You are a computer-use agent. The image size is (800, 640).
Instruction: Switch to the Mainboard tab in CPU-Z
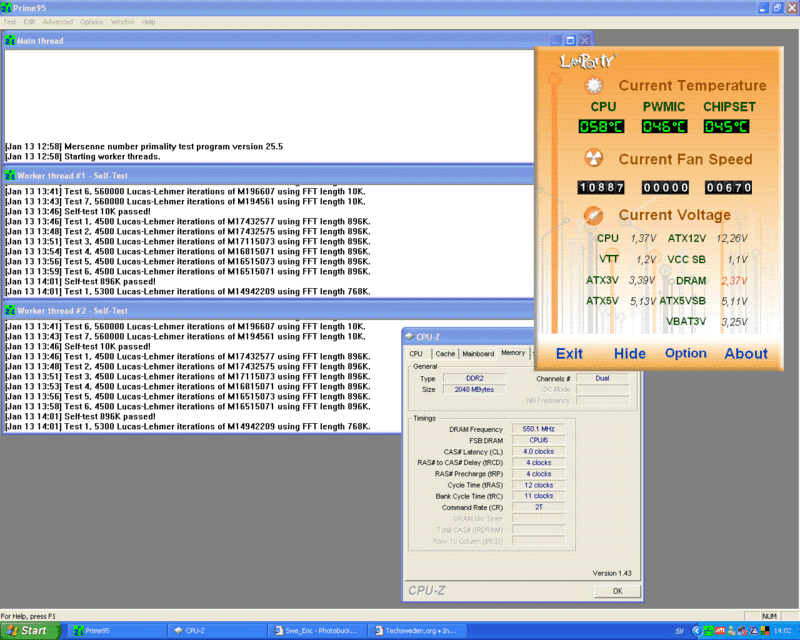coord(478,354)
